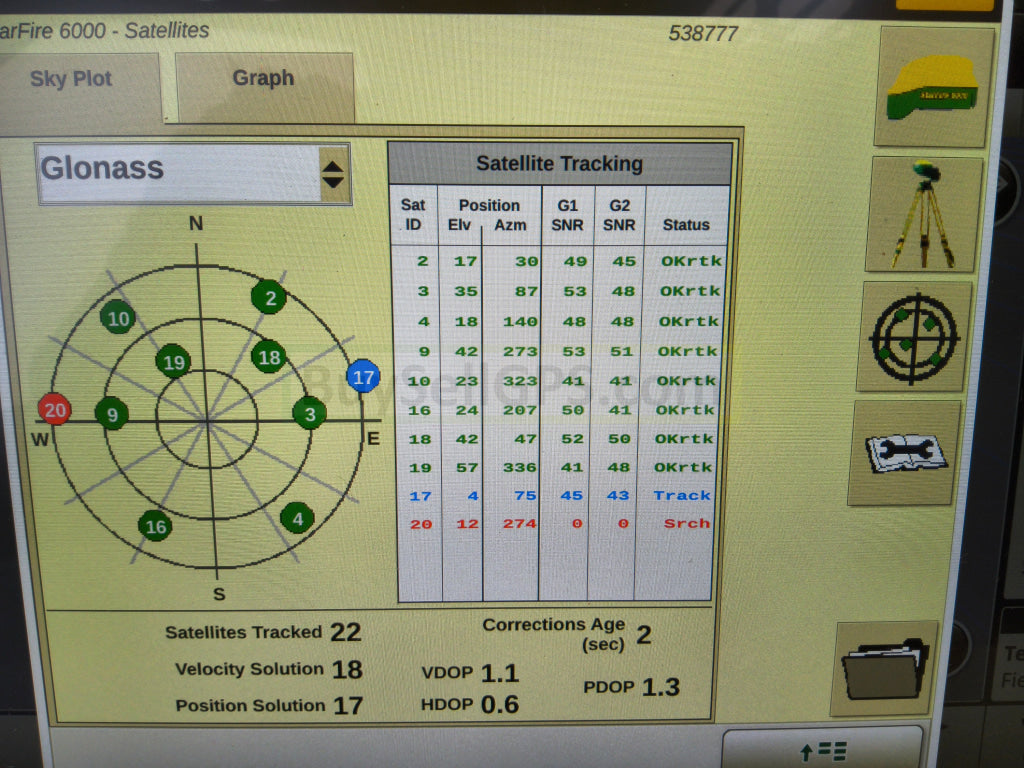Image resolution: width=1024 pixels, height=768 pixels.
Task: Select satellite 17 Track row
Action: (x=560, y=495)
